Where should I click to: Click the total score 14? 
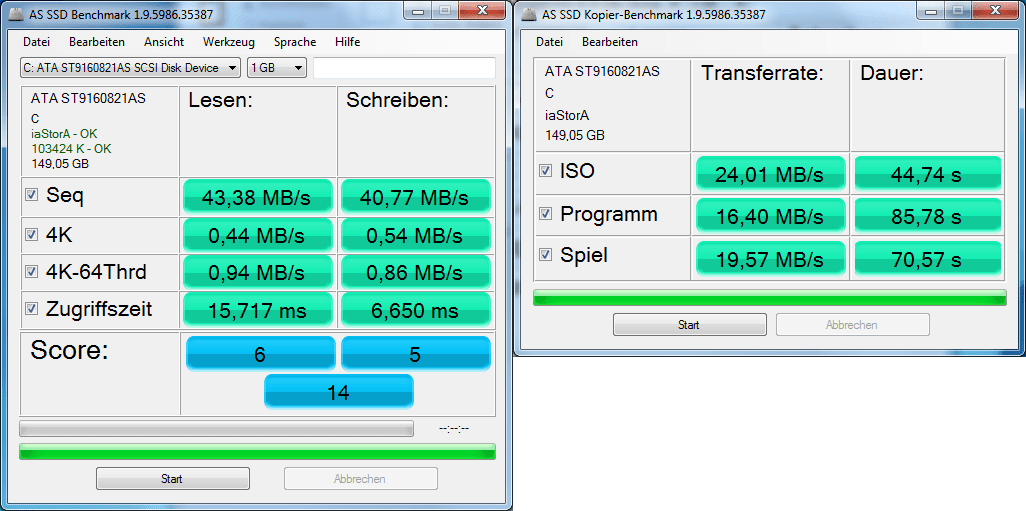(339, 392)
